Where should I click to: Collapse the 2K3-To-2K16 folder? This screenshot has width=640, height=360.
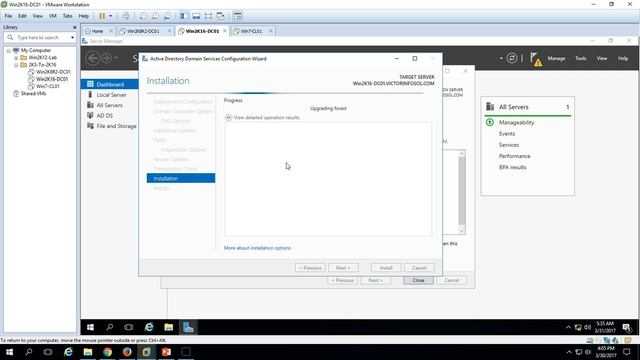coord(16,65)
